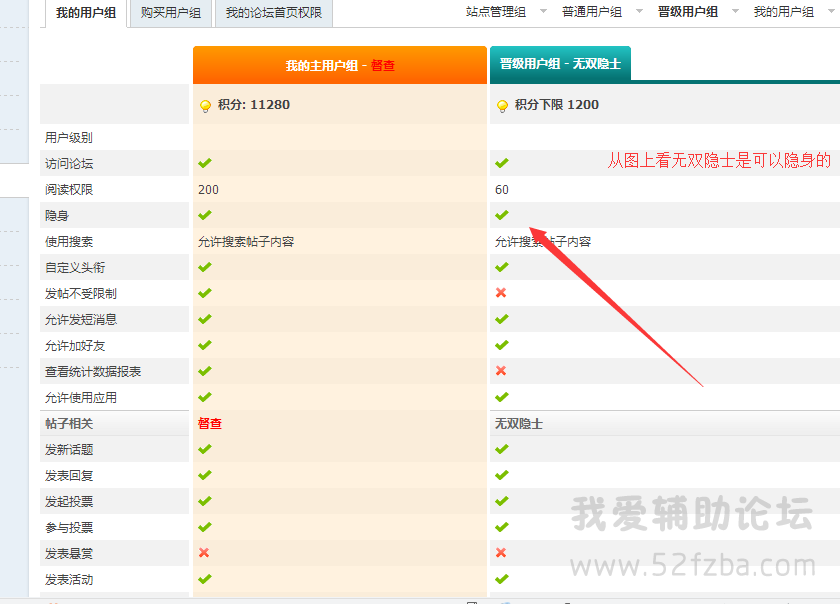
Task: Click the 自定义头衔 checkmark in the 督查 column
Action: 205,267
